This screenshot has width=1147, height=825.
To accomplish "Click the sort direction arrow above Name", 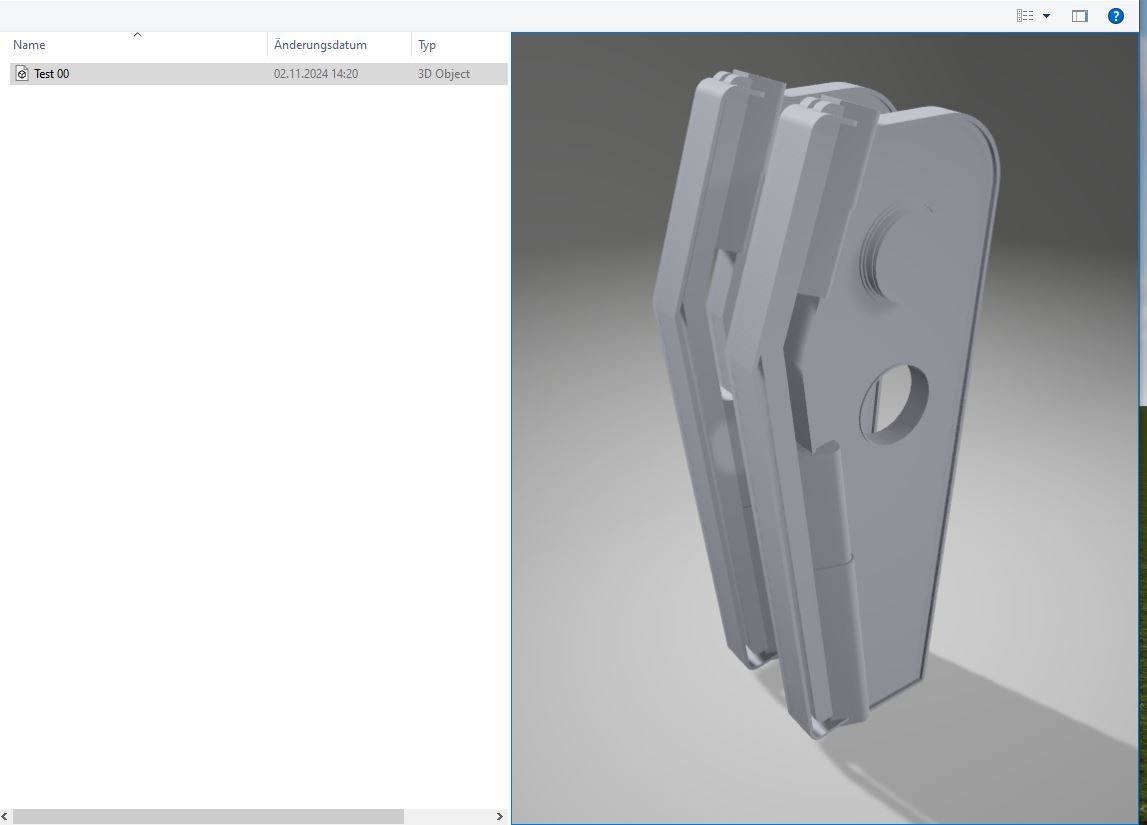I will click(x=138, y=34).
